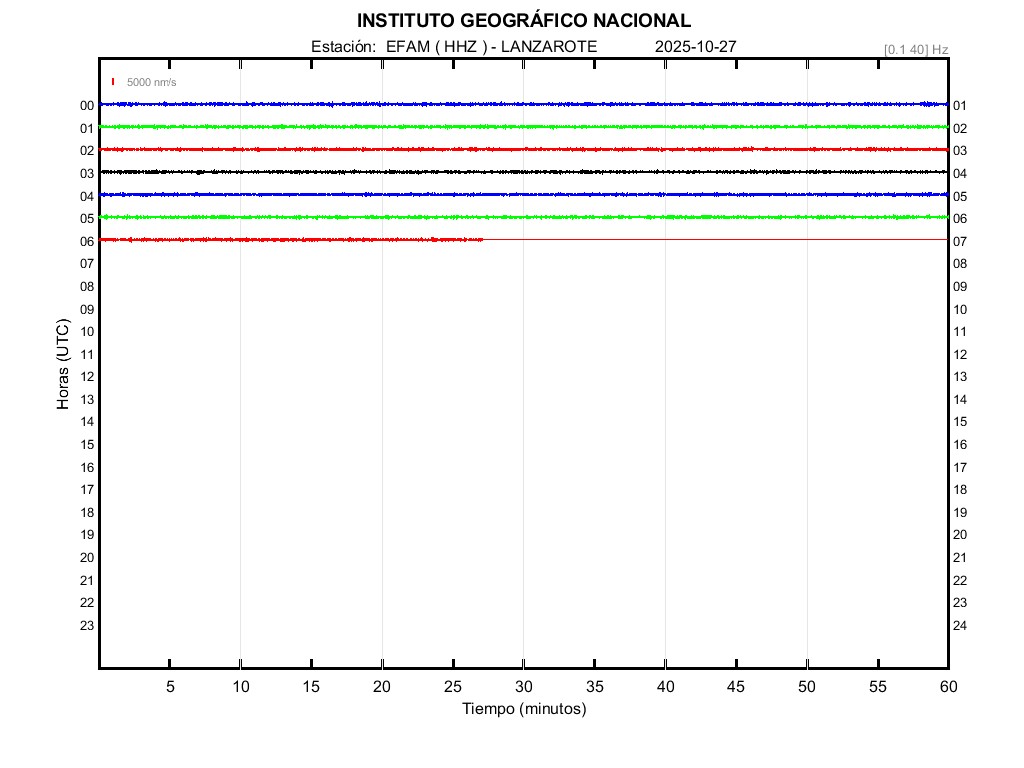Select the 60-minute tick label on the time axis
The image size is (1024, 768).
point(947,687)
